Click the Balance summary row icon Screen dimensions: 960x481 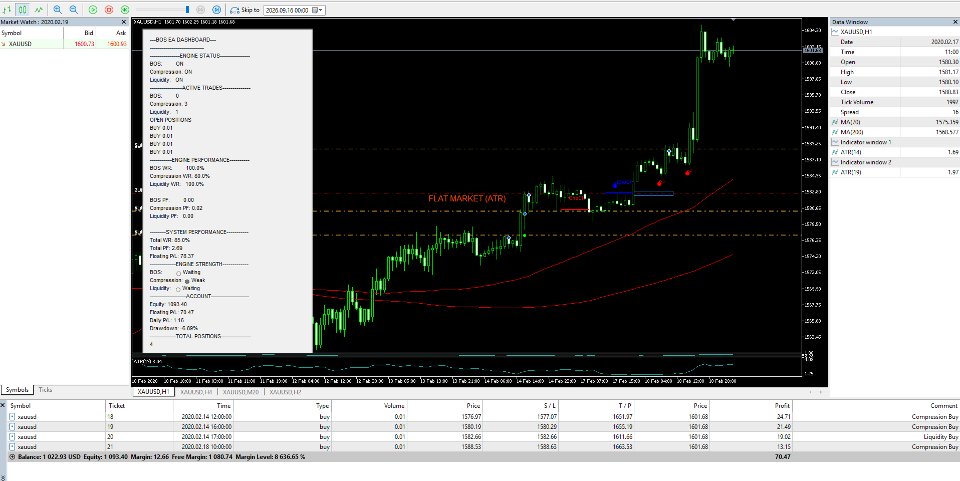12,457
